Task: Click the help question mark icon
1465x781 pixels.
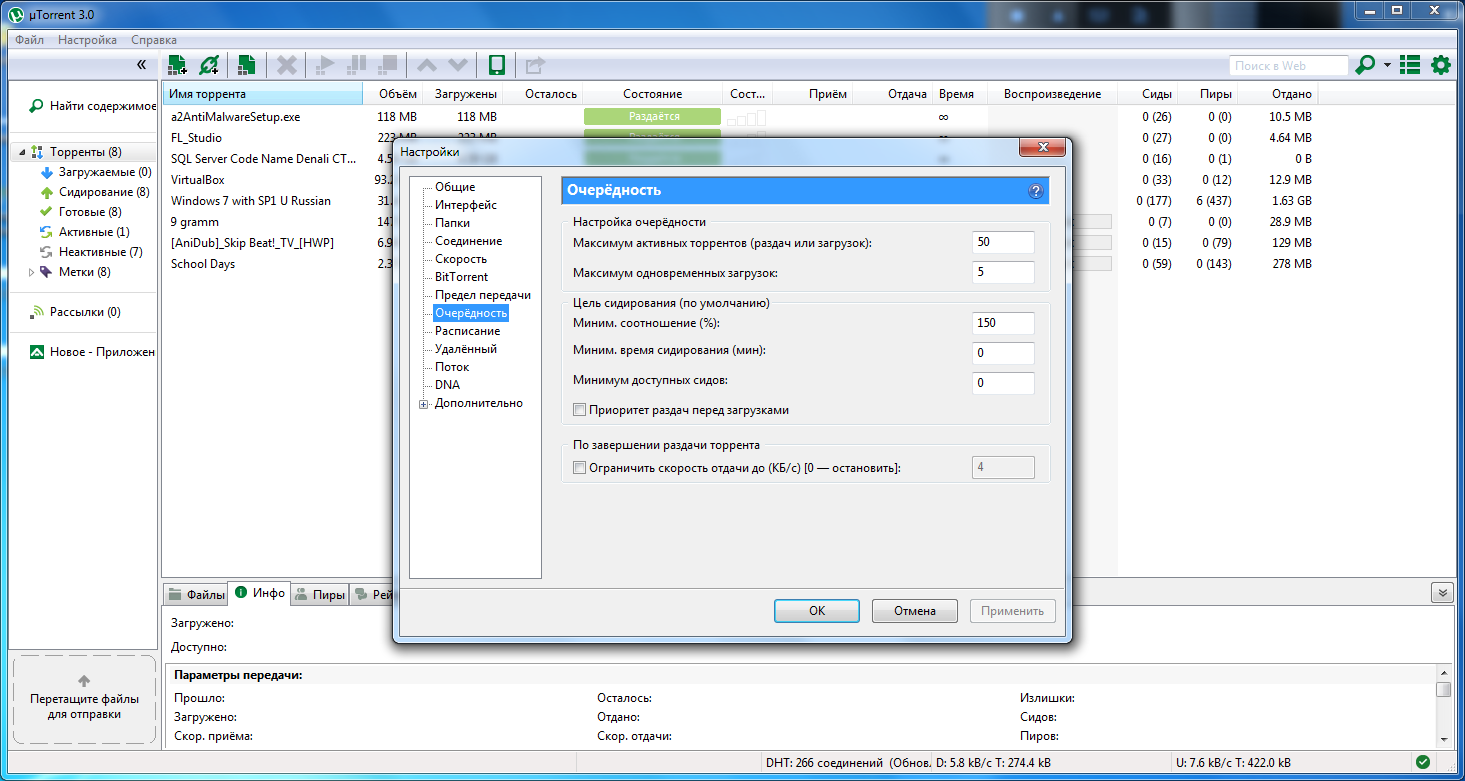Action: (1036, 191)
